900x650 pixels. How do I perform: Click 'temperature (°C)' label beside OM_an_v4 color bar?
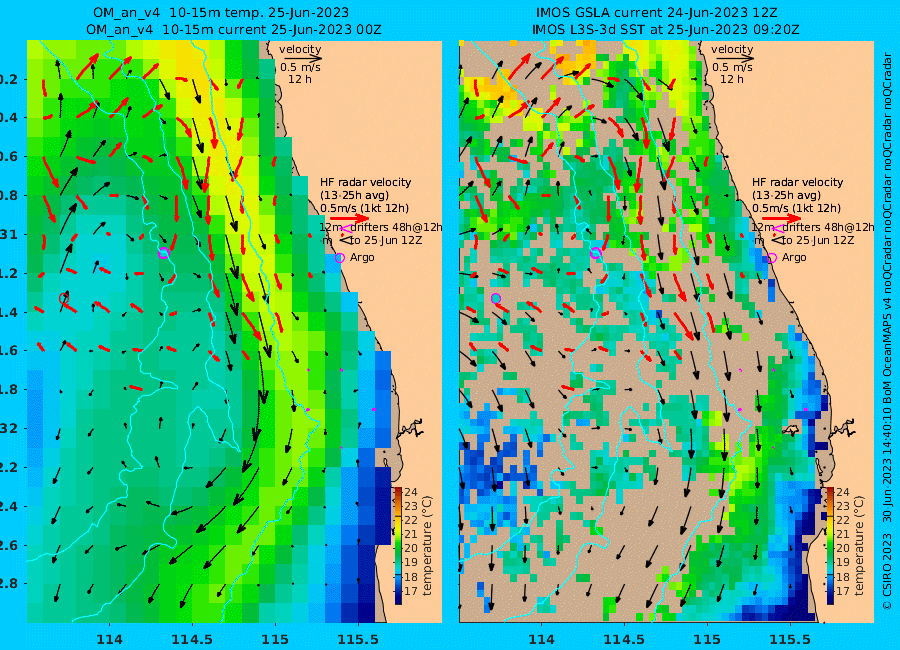coord(426,545)
